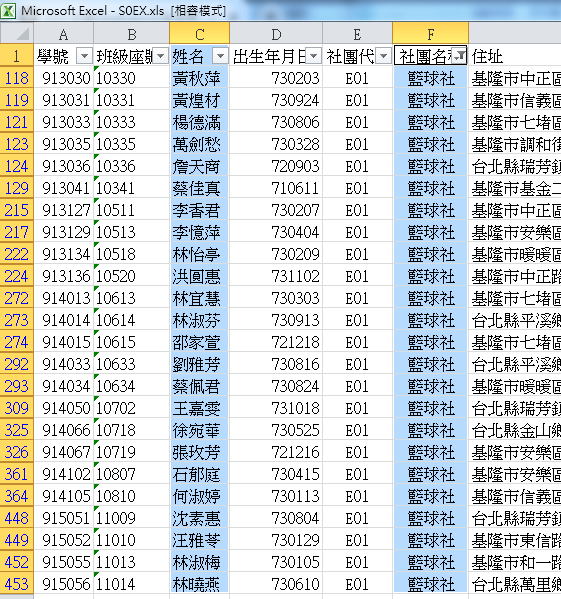This screenshot has width=561, height=599.
Task: Click cell with name 林宜慧
Action: [x=200, y=298]
